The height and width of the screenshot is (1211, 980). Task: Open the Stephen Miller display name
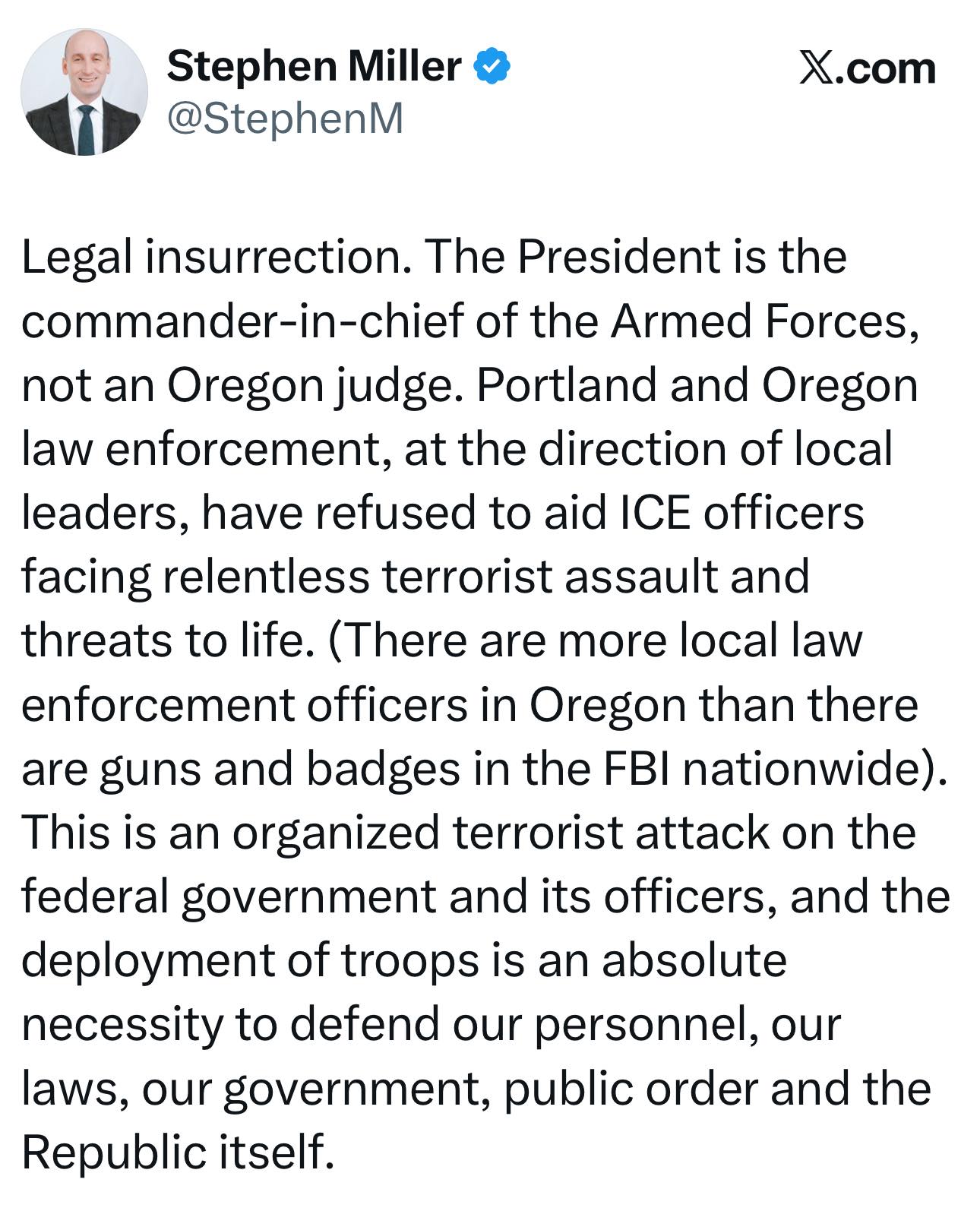coord(313,66)
